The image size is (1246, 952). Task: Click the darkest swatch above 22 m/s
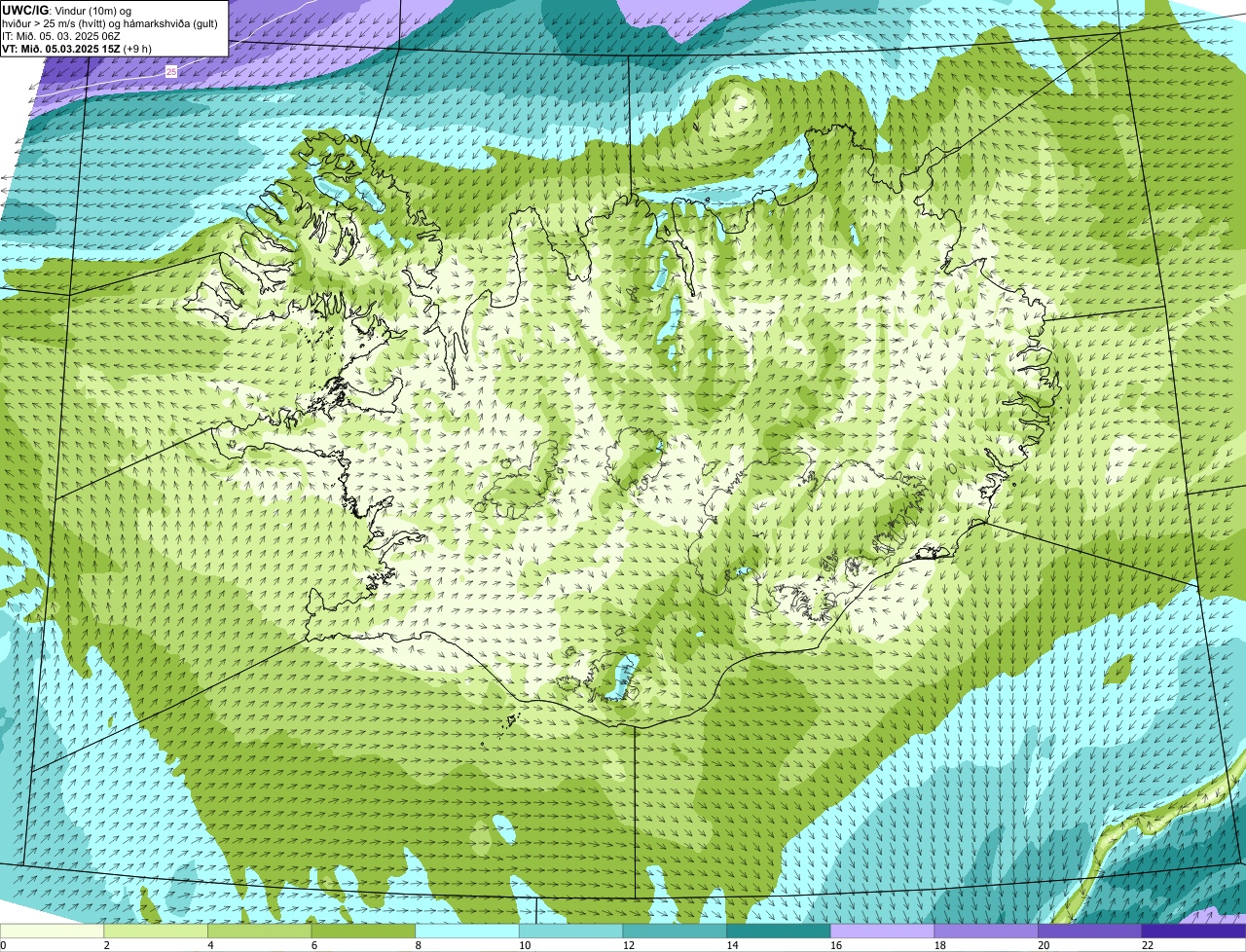coord(1193,931)
